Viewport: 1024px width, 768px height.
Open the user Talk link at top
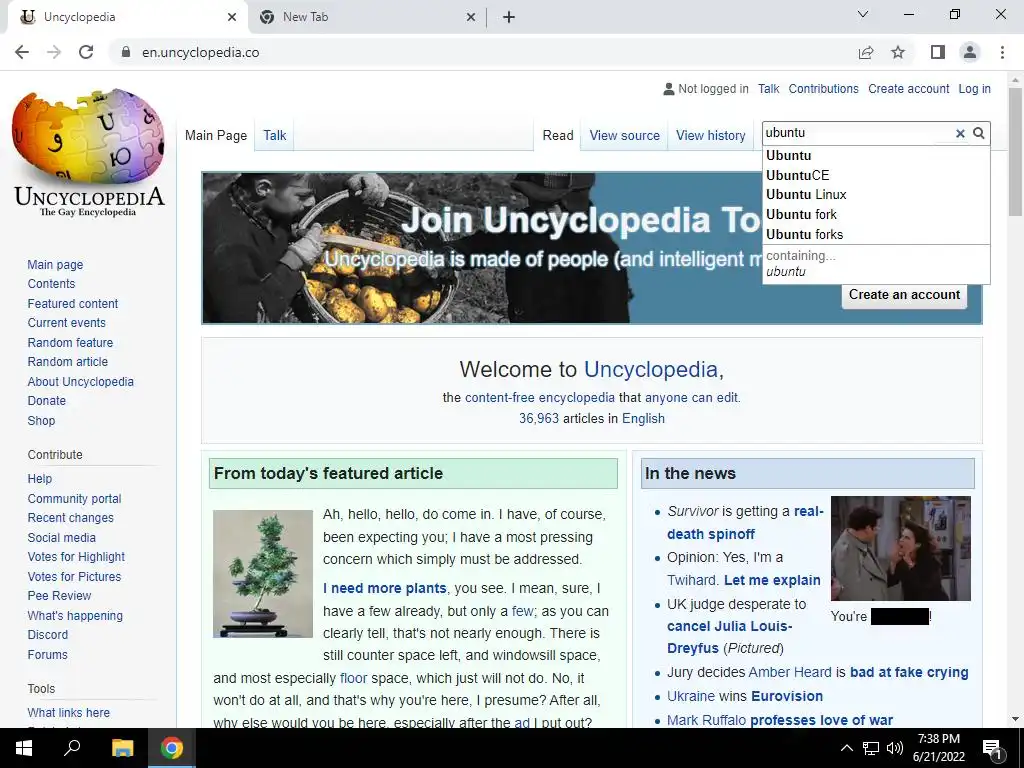tap(768, 89)
